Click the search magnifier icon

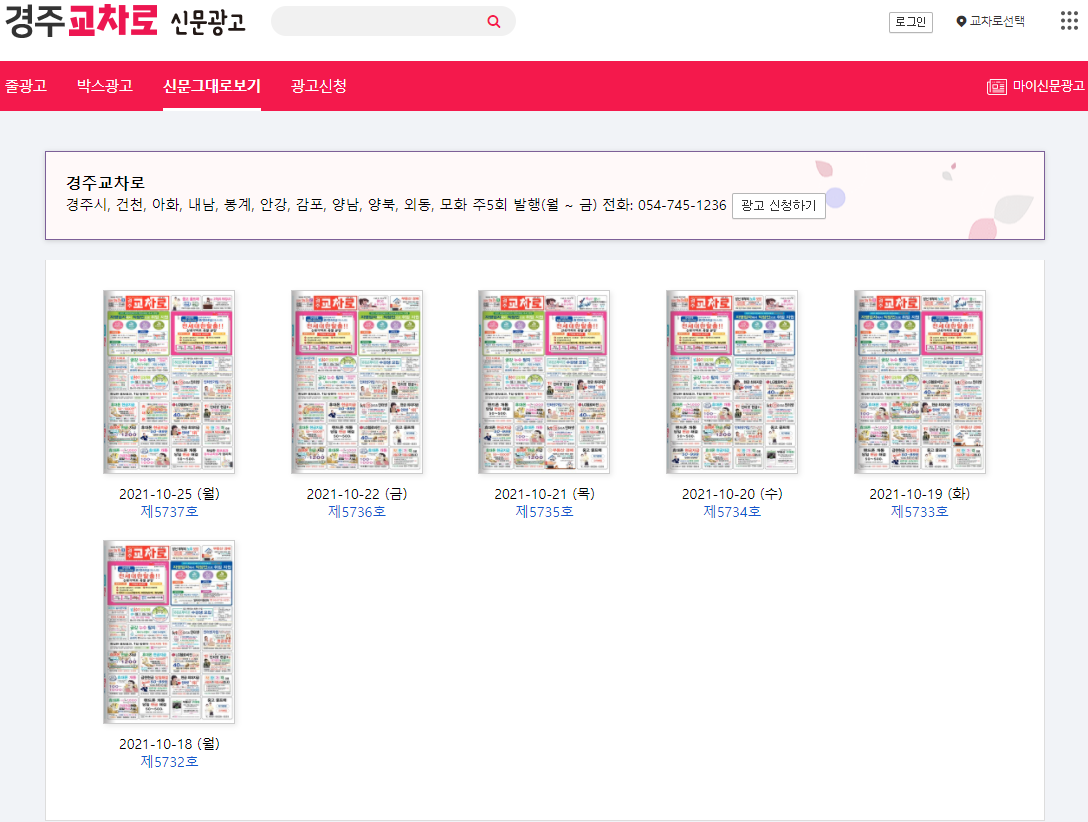[x=493, y=21]
